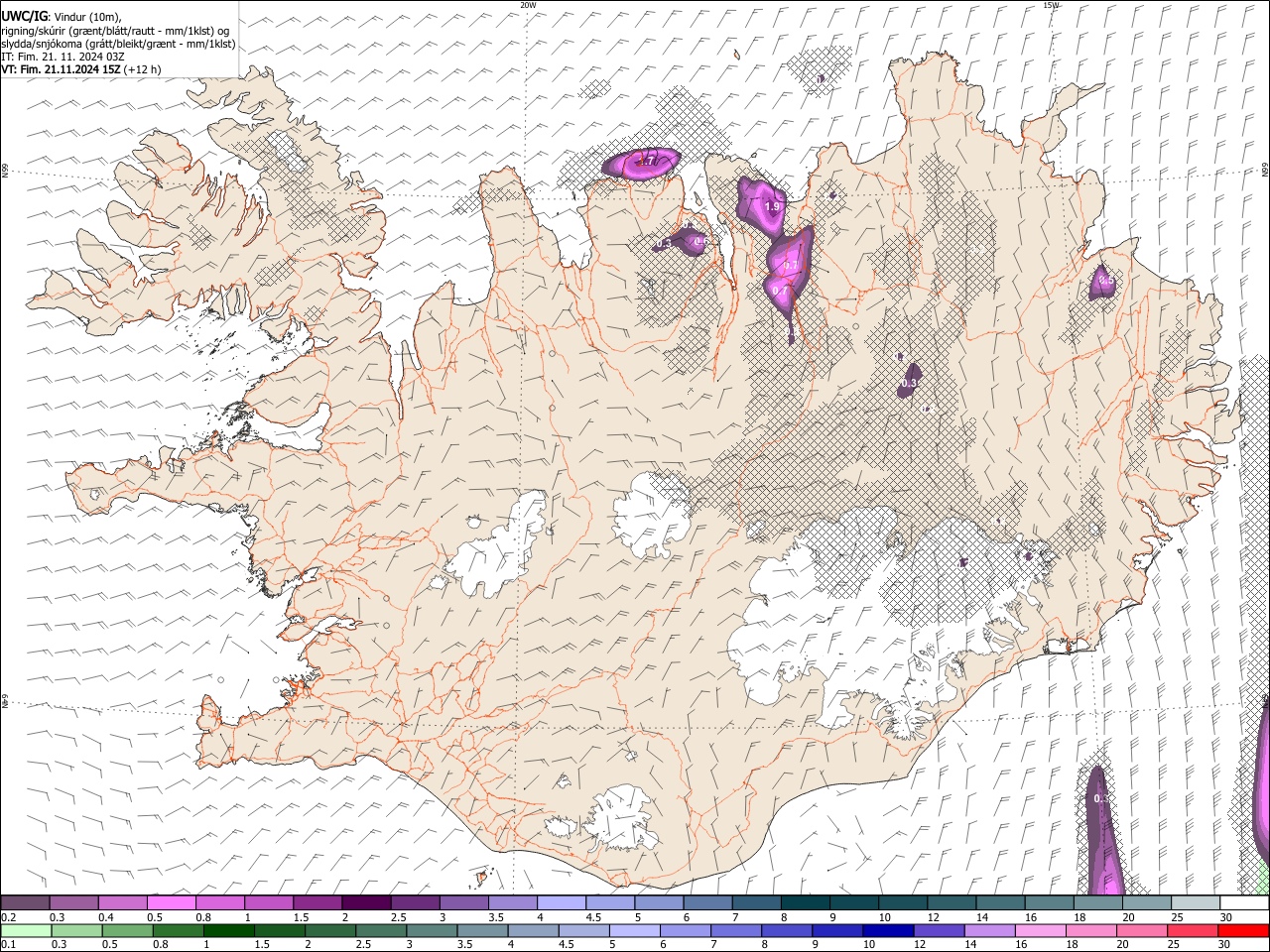The image size is (1270, 952).
Task: Click the legend line 'rigning/skúrir (grænt/blátt/rautt - mm/1klst) og'
Action: pyautogui.click(x=115, y=30)
